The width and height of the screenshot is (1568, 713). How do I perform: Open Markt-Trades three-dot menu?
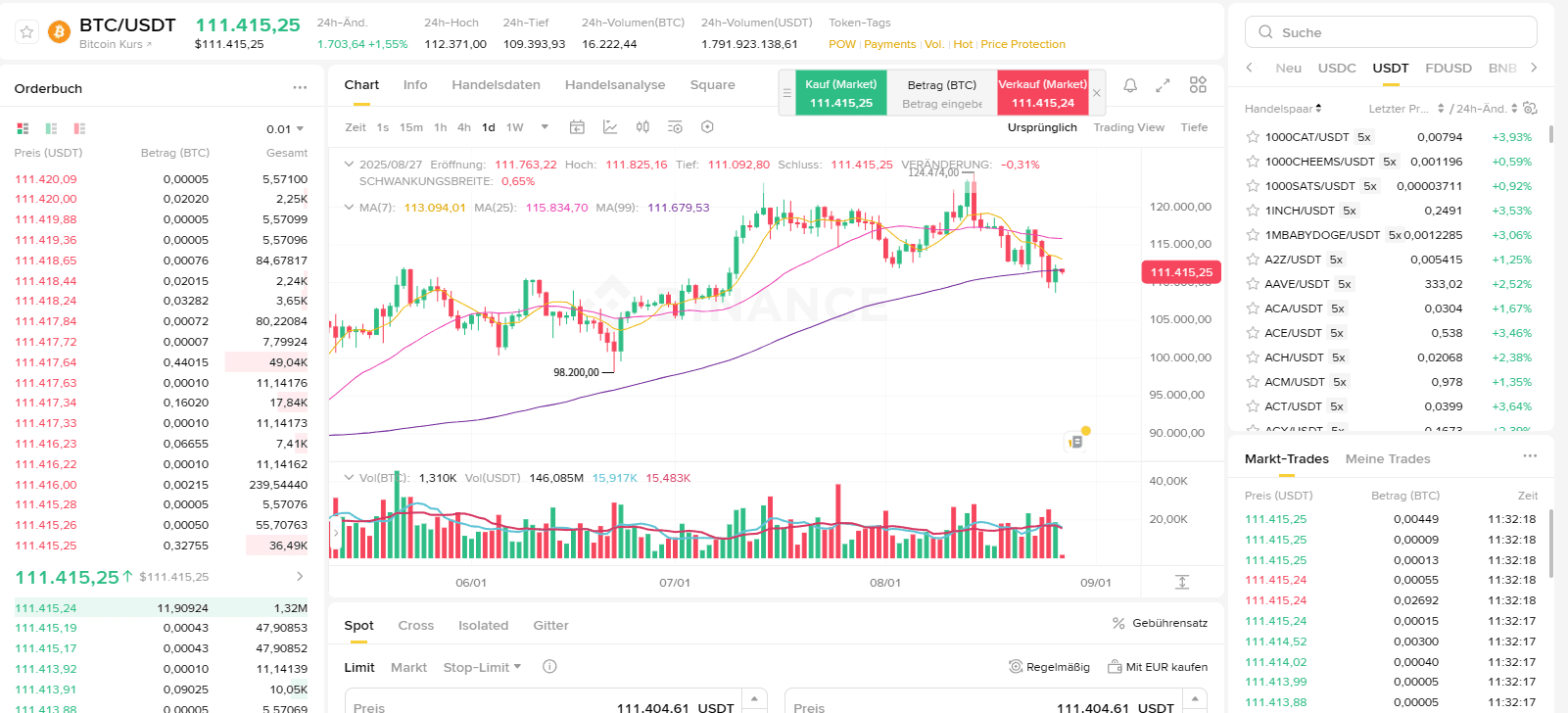[1530, 456]
